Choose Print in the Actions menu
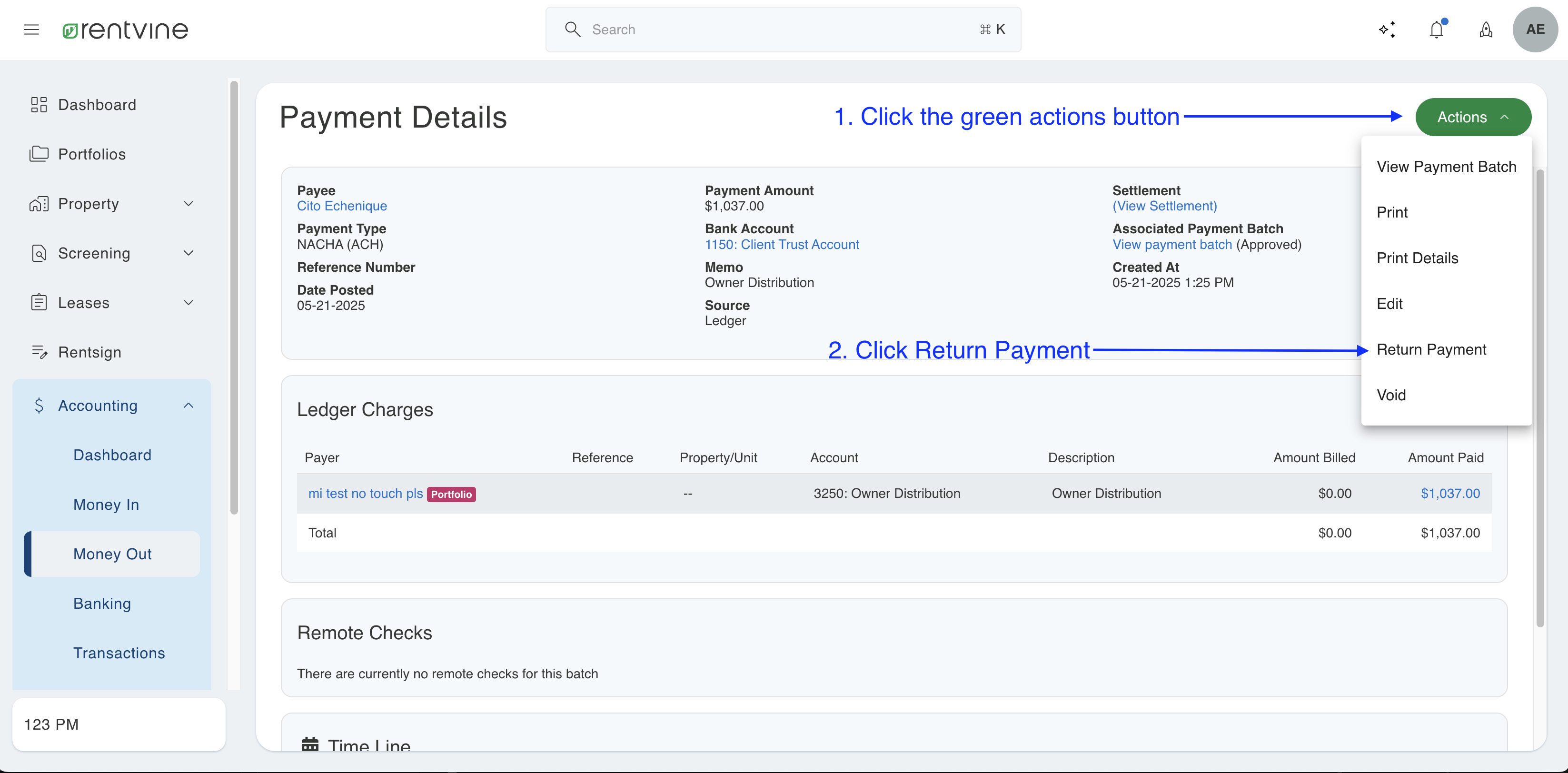1568x773 pixels. [1446, 212]
